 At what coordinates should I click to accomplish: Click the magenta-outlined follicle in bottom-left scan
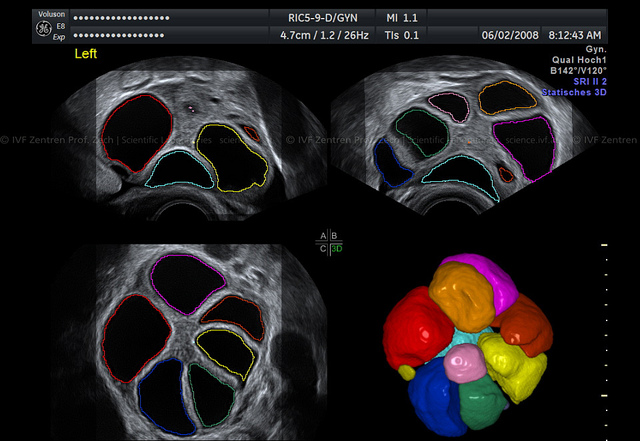click(186, 278)
